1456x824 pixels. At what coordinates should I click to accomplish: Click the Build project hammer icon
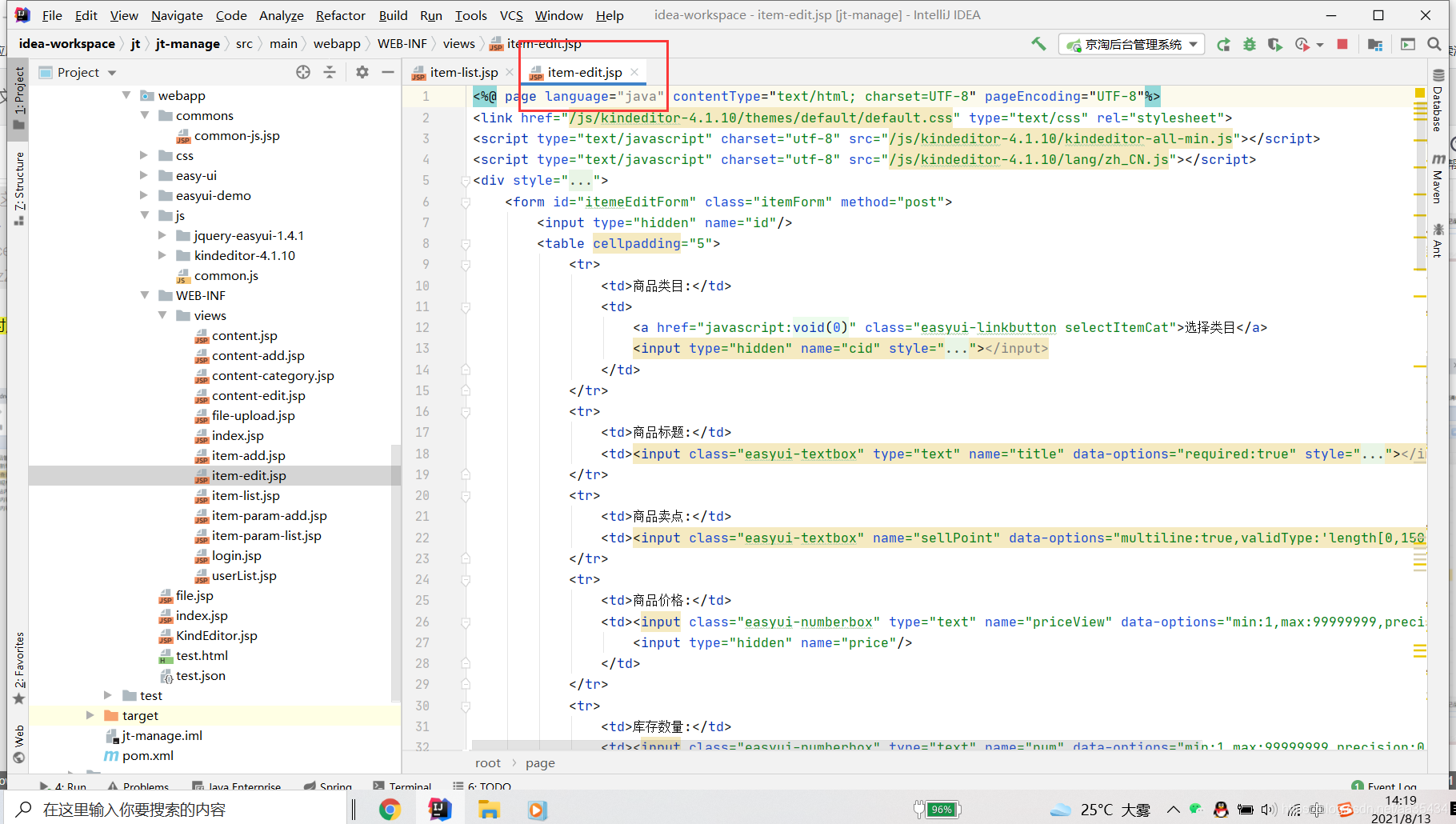coord(1038,44)
